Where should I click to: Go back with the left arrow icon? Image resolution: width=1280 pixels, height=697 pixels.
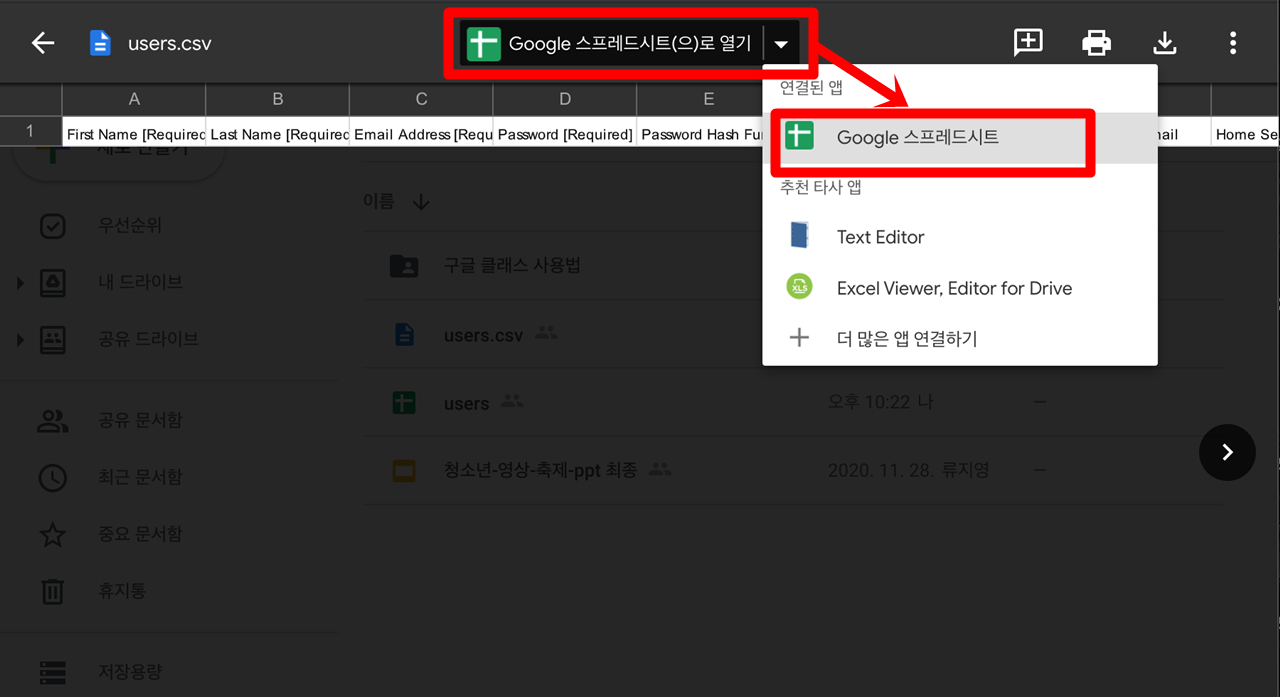[42, 43]
